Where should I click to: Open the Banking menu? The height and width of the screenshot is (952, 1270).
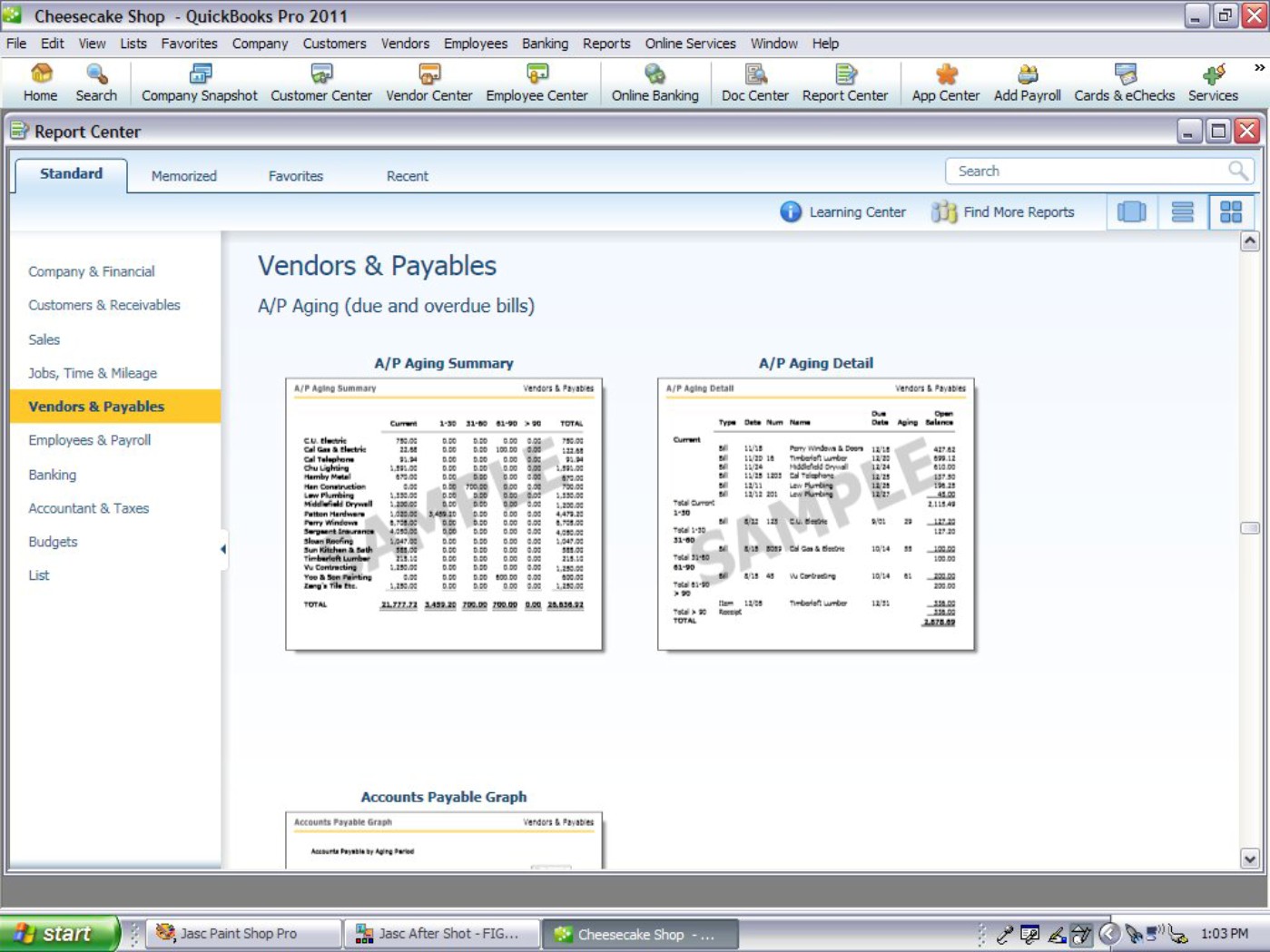click(x=545, y=44)
